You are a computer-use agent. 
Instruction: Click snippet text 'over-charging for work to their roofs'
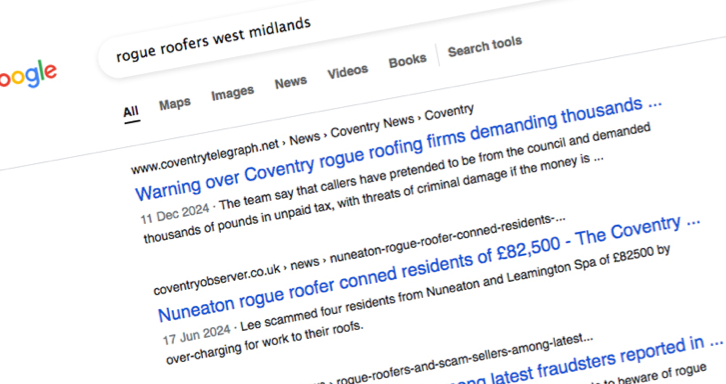pyautogui.click(x=264, y=342)
